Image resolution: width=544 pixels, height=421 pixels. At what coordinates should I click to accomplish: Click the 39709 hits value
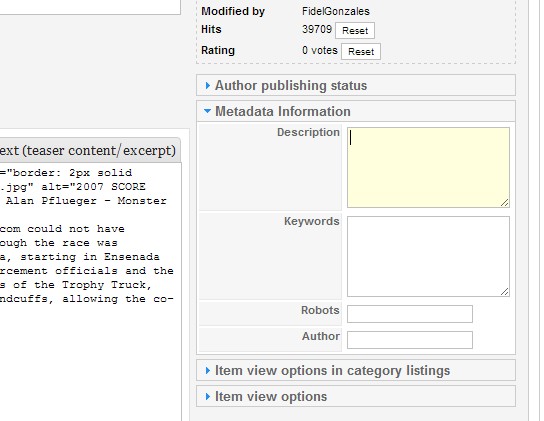(x=317, y=29)
